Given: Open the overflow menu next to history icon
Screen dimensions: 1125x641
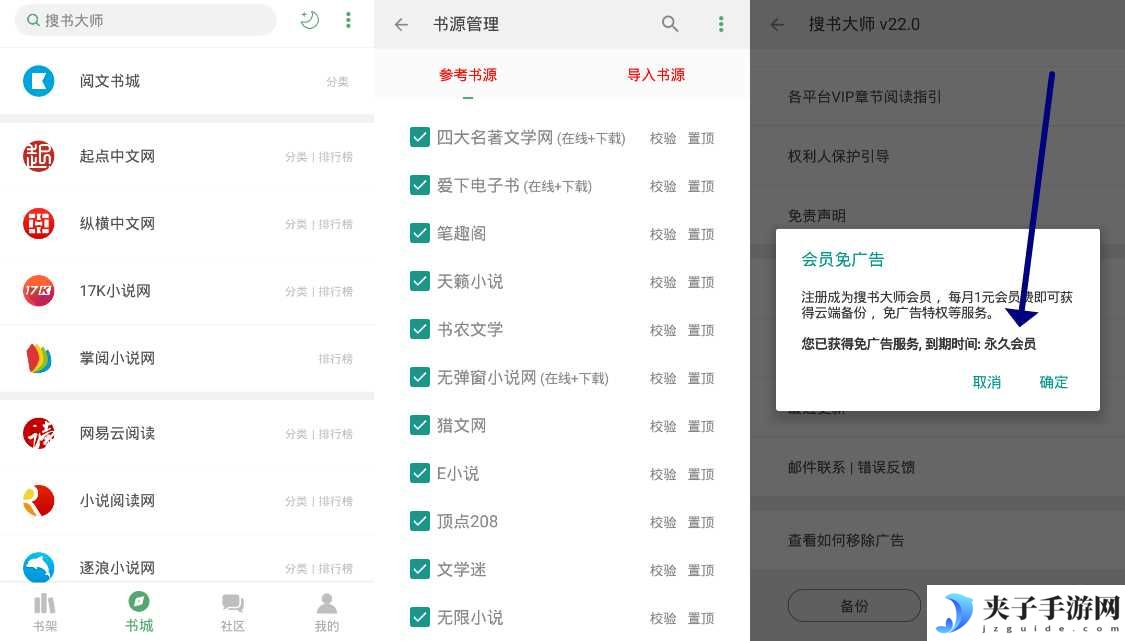Looking at the screenshot, I should point(348,20).
